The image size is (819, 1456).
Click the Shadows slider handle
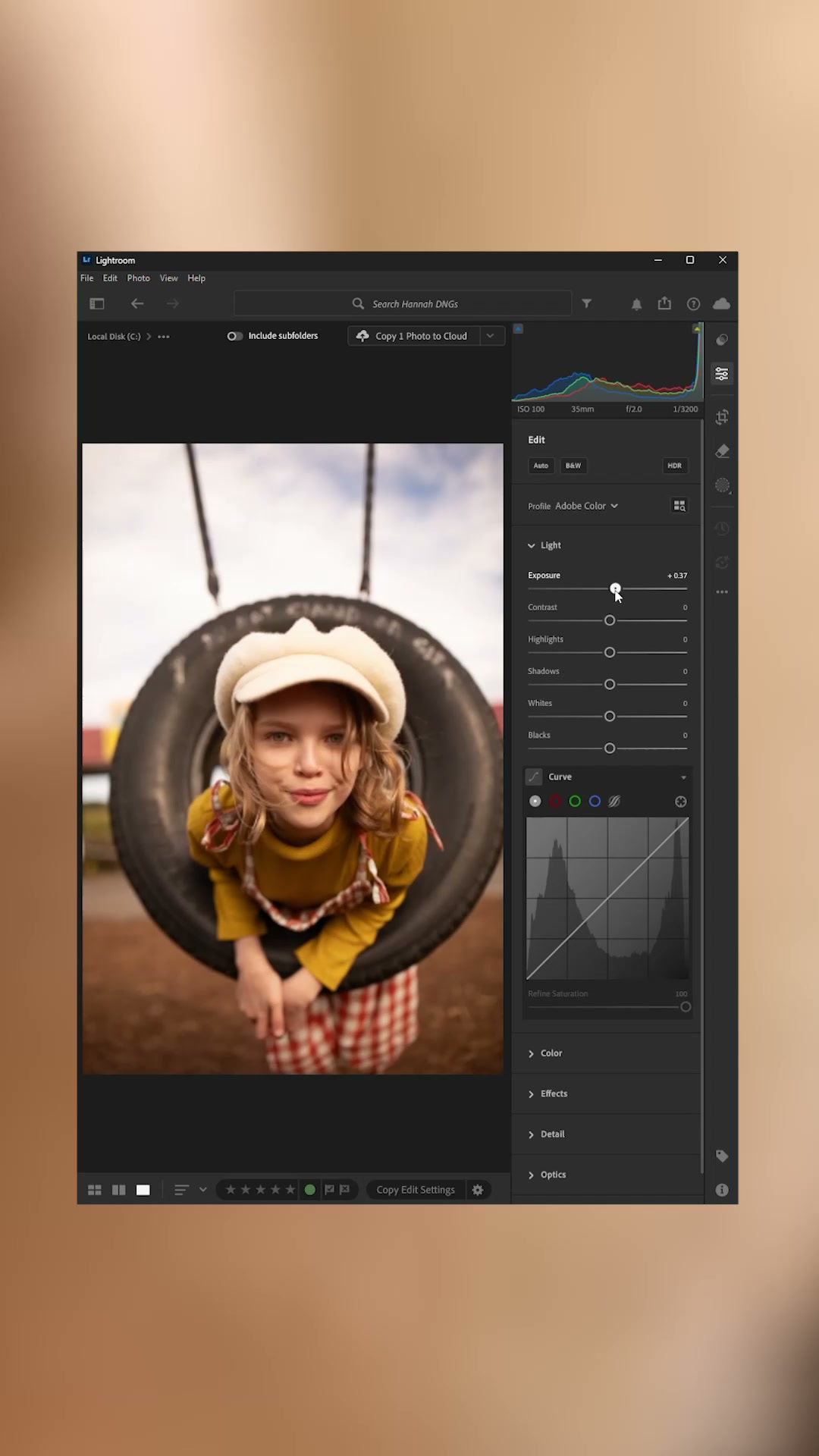(610, 685)
